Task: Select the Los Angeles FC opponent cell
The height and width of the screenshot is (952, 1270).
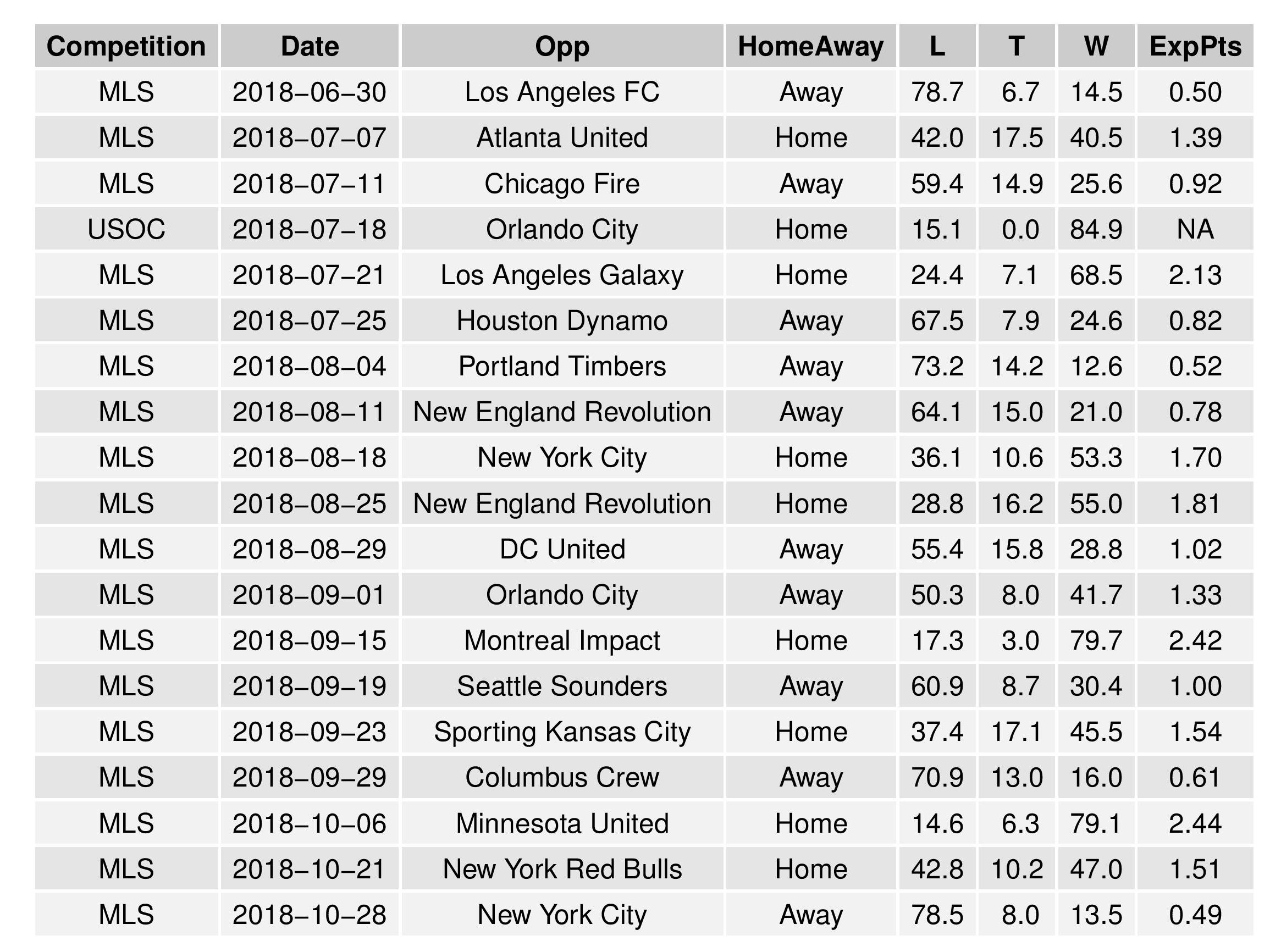Action: coord(562,92)
